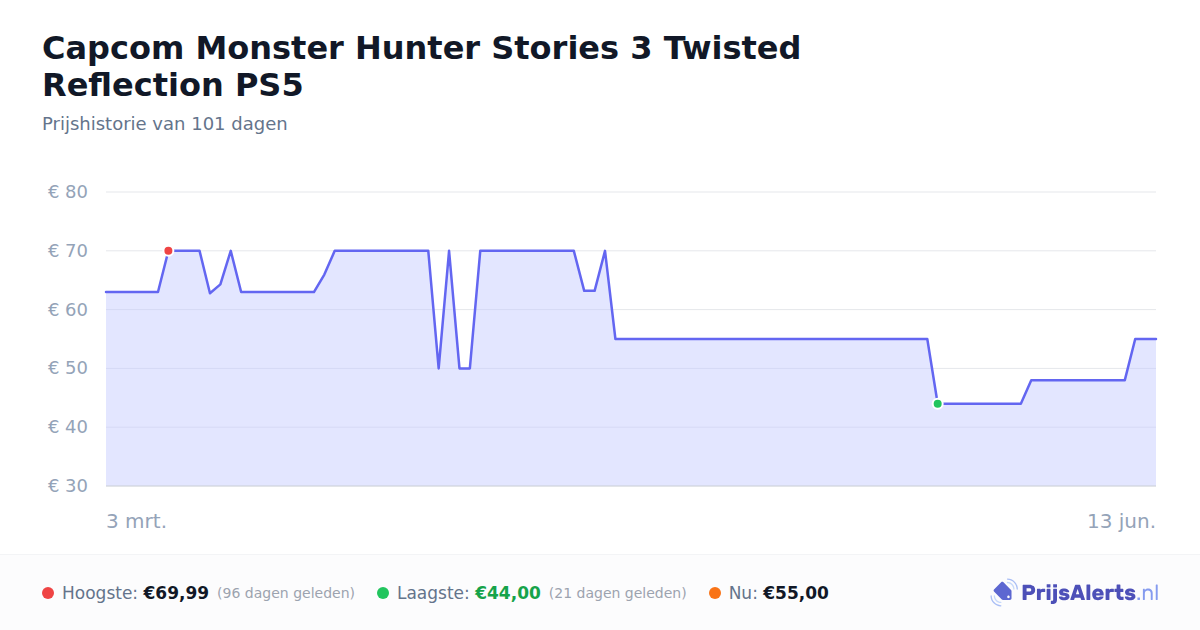This screenshot has height=630, width=1200.
Task: Click the red highest-price dot on chart
Action: (168, 251)
